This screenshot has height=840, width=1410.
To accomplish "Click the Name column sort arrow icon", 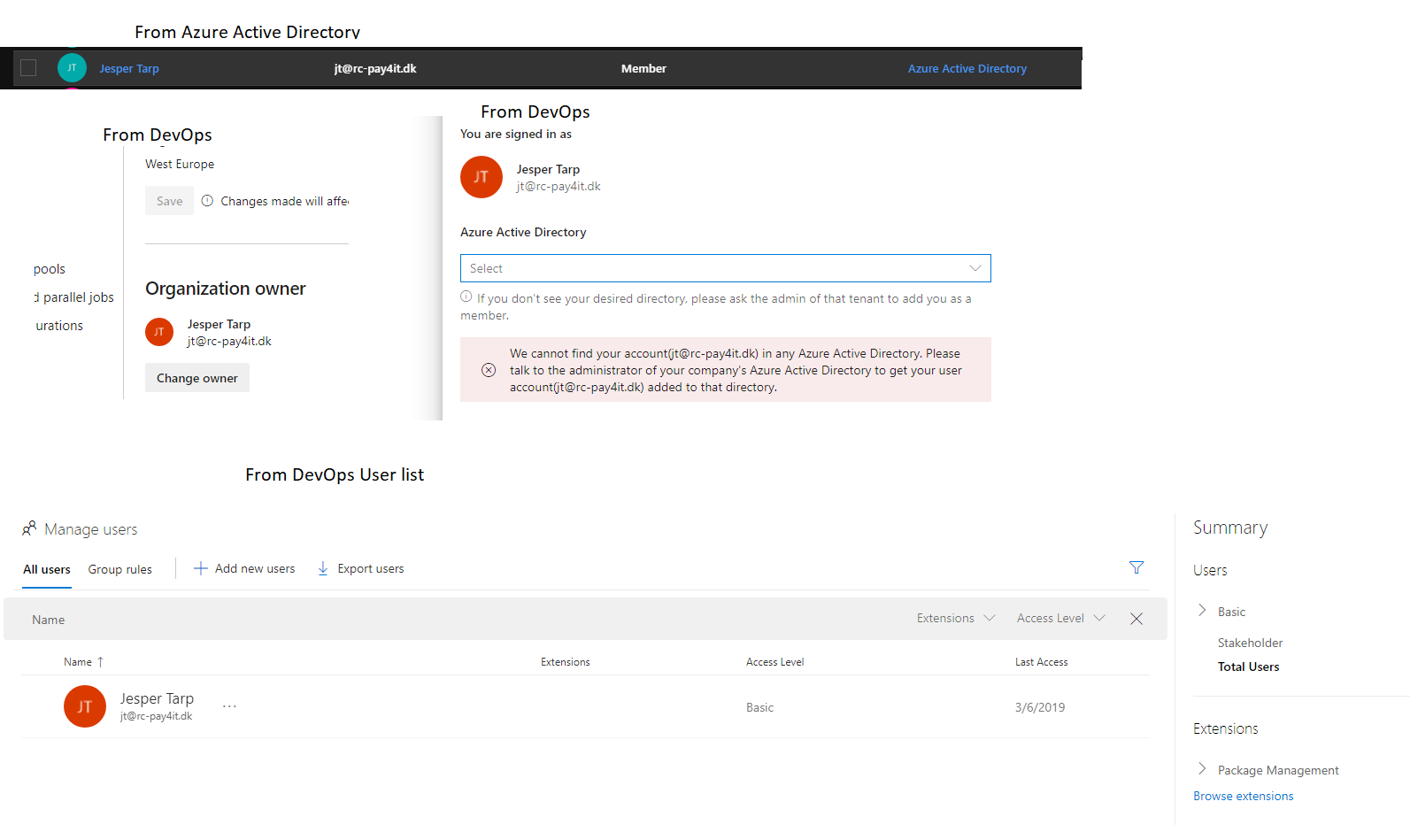I will [100, 662].
